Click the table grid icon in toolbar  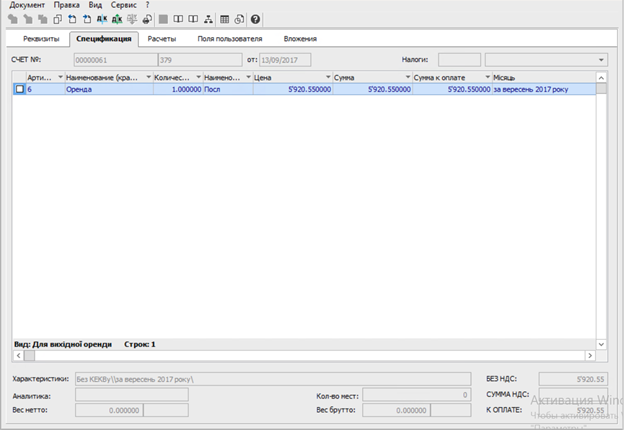225,19
